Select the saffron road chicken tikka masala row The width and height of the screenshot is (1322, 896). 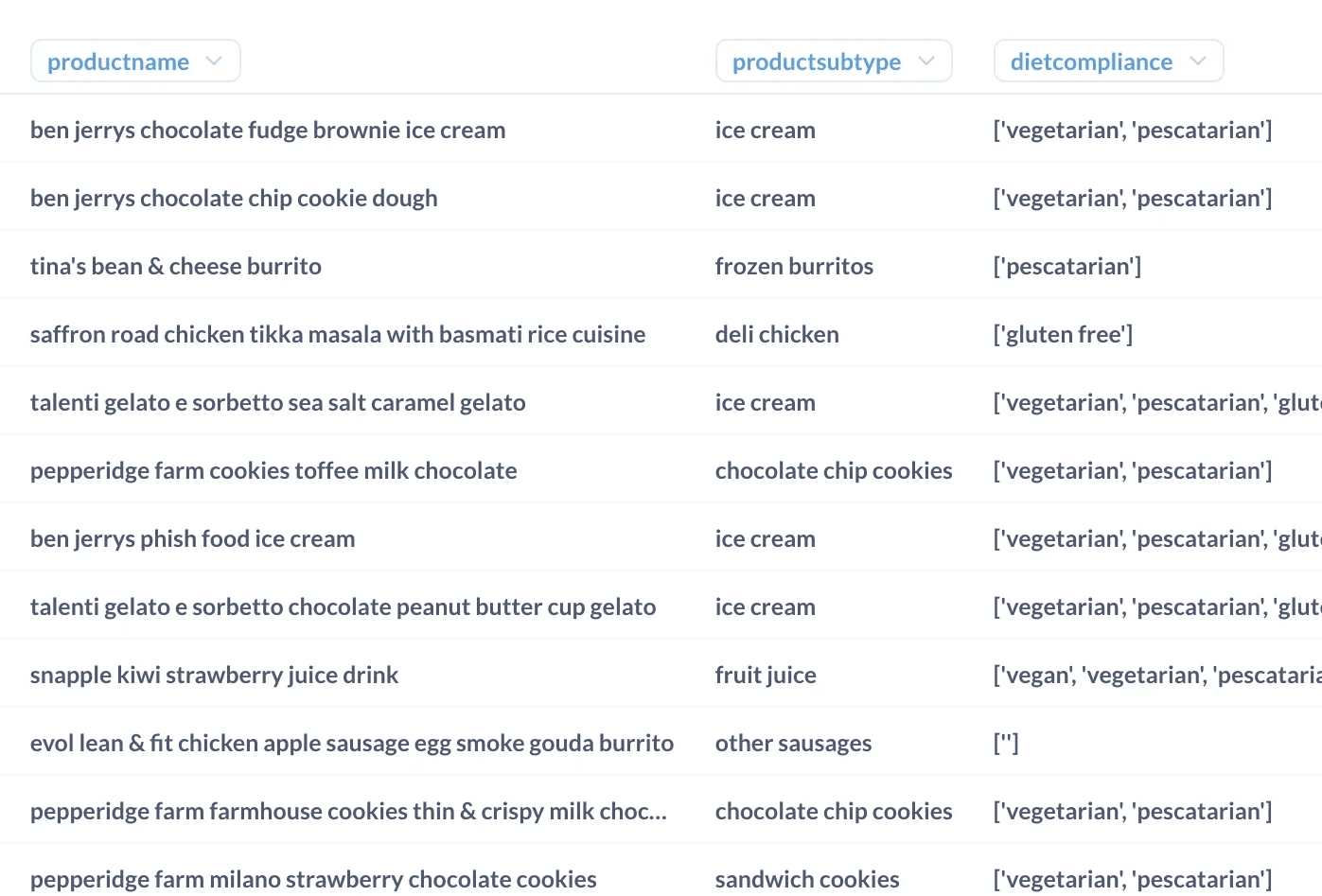pos(338,334)
